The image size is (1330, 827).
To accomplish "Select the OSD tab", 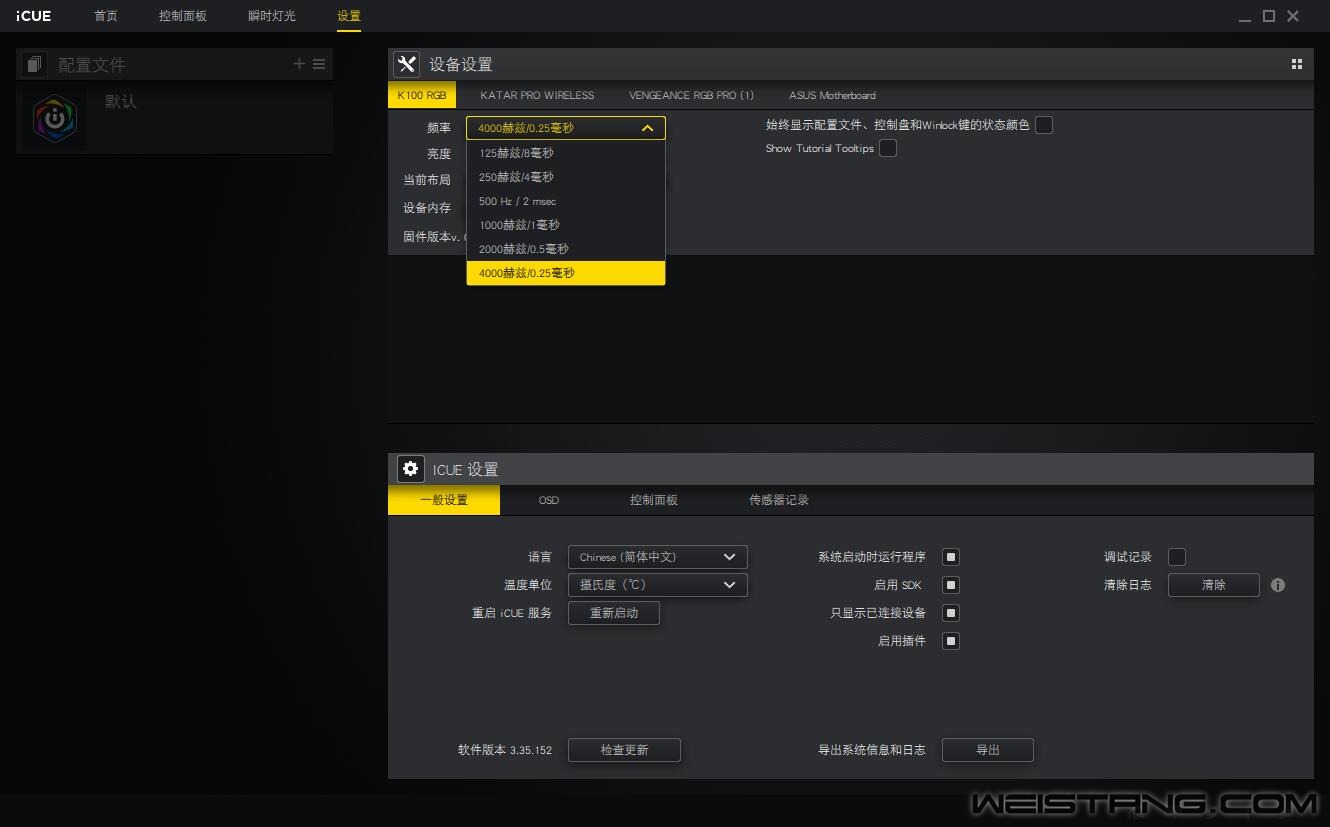I will click(549, 500).
